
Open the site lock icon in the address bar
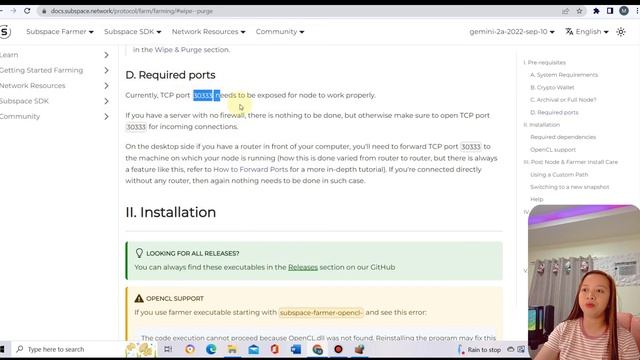(x=44, y=11)
